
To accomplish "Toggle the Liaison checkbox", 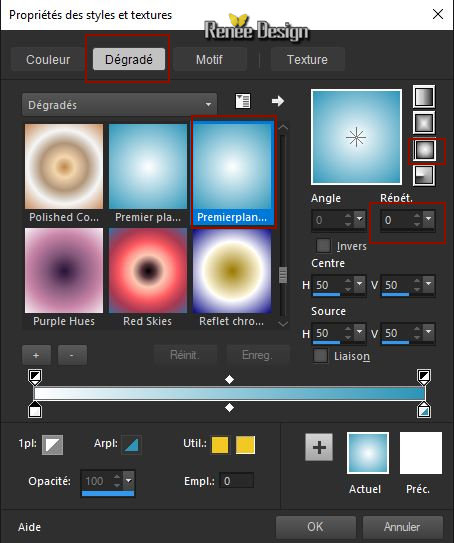I will click(x=320, y=356).
